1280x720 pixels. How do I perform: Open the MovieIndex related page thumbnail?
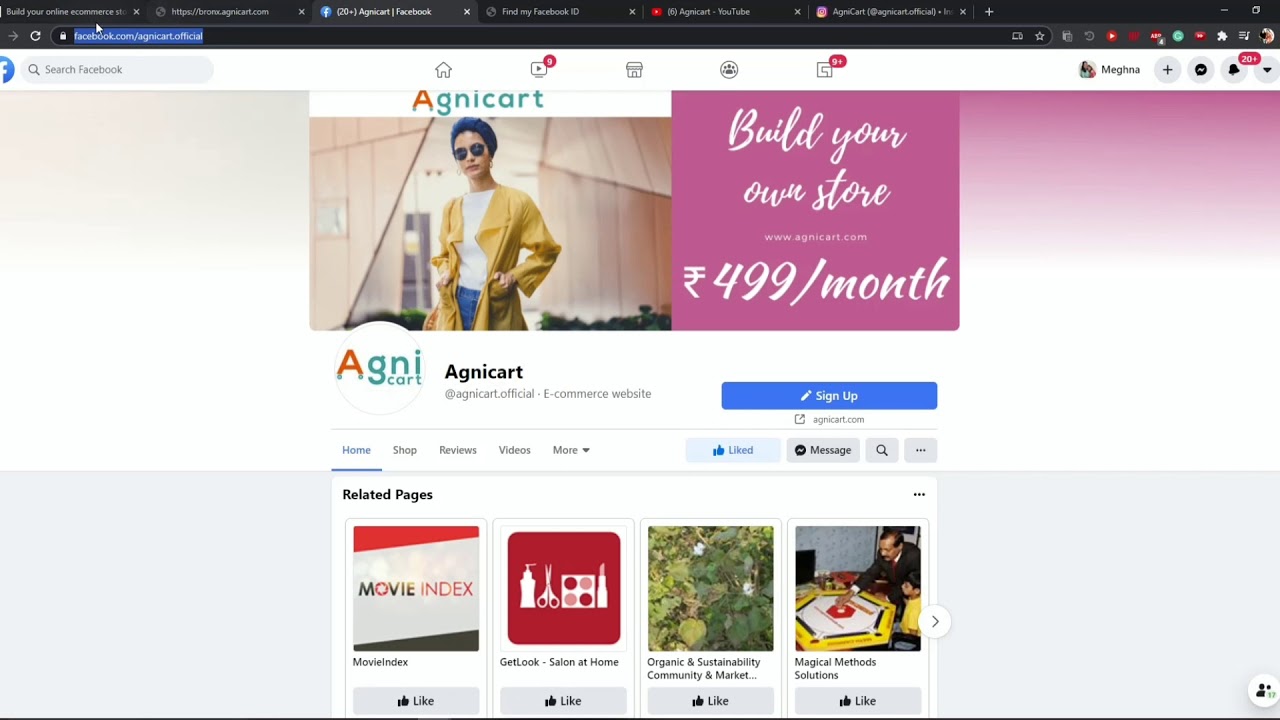point(416,589)
